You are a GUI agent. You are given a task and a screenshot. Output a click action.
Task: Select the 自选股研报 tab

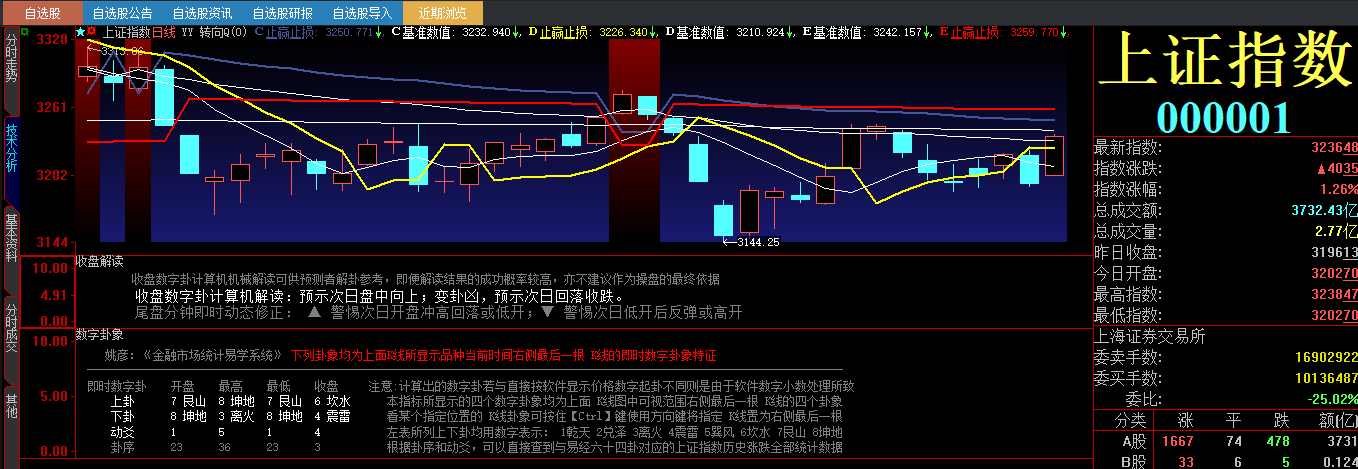point(282,13)
